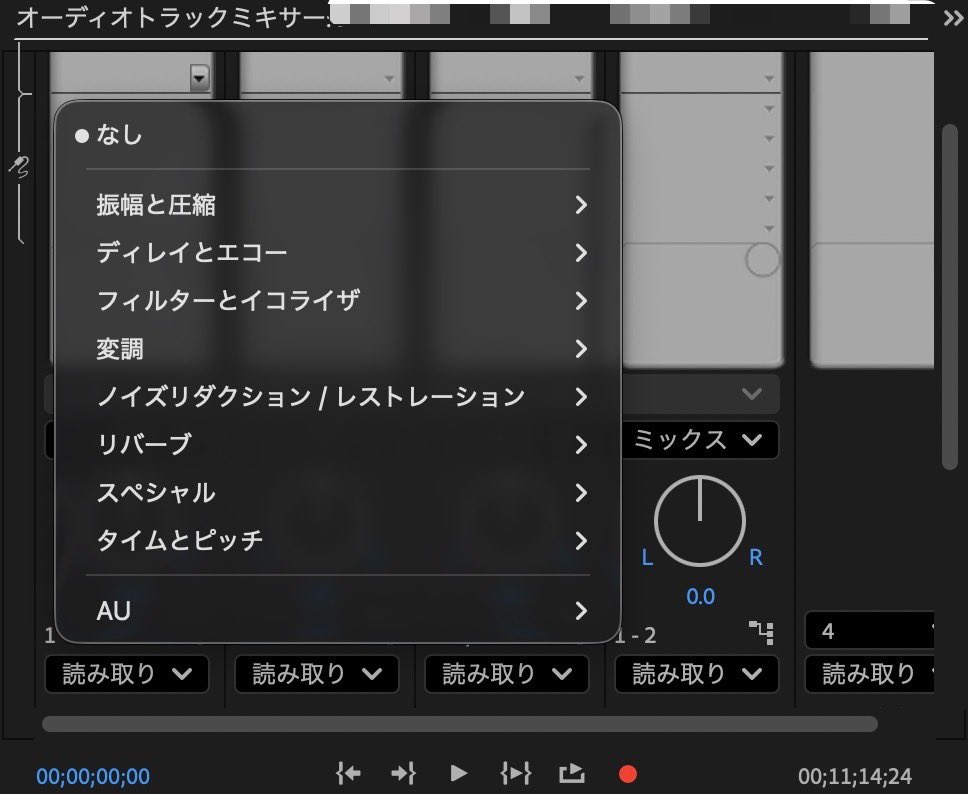
Task: Open the タイムとピッチ submenu
Action: point(338,541)
